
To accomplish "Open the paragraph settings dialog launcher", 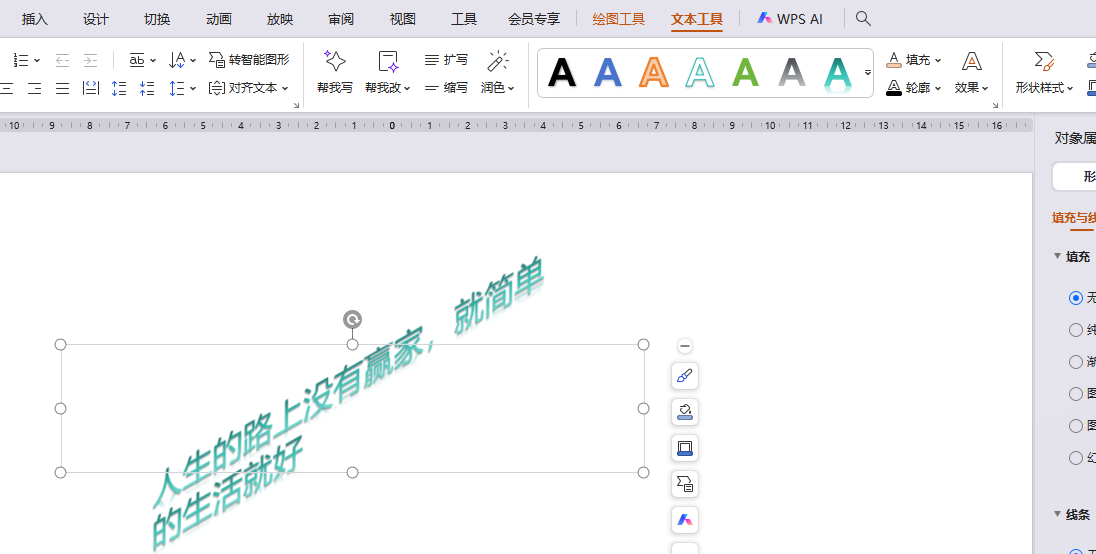I will pyautogui.click(x=296, y=105).
